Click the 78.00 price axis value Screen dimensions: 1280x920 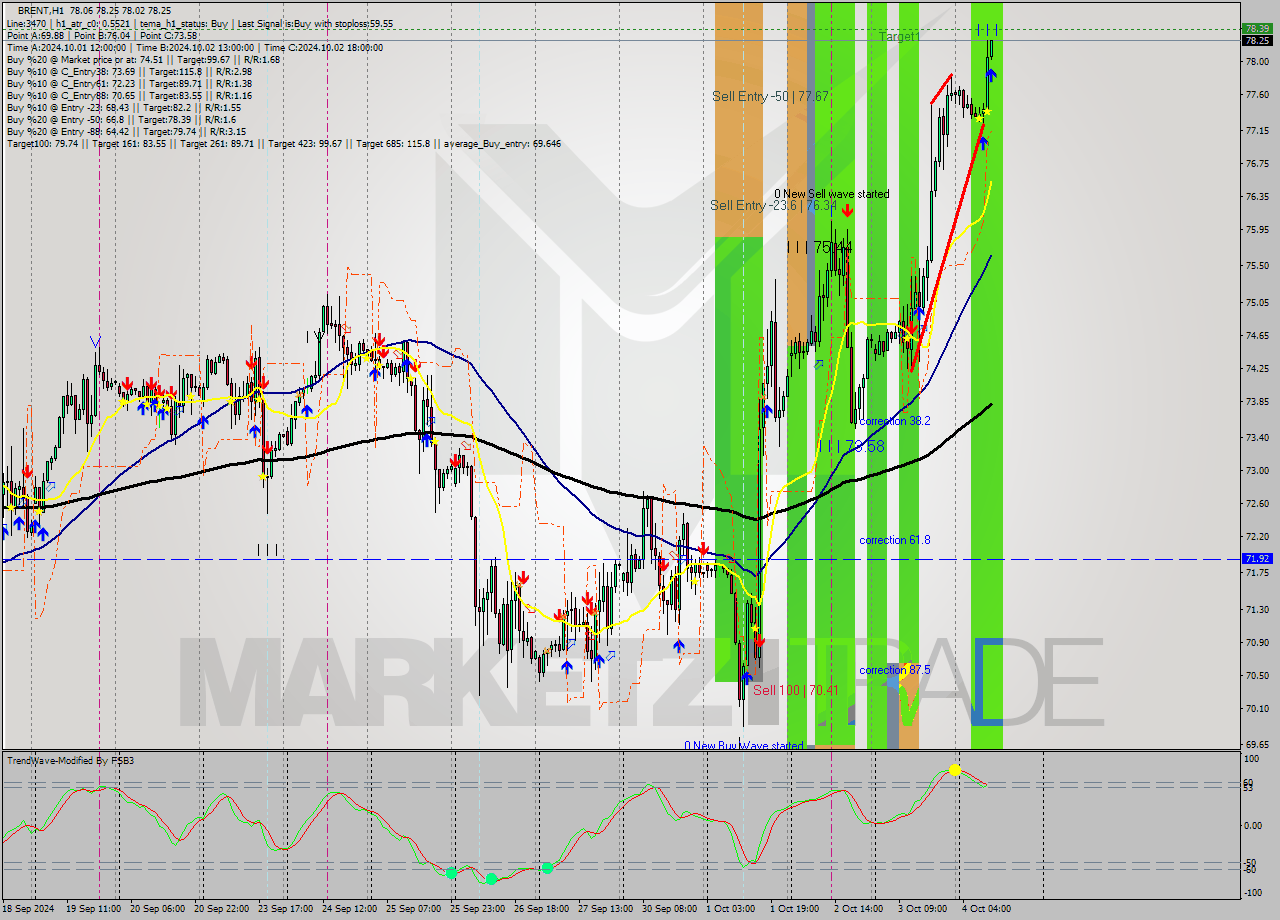(1257, 62)
